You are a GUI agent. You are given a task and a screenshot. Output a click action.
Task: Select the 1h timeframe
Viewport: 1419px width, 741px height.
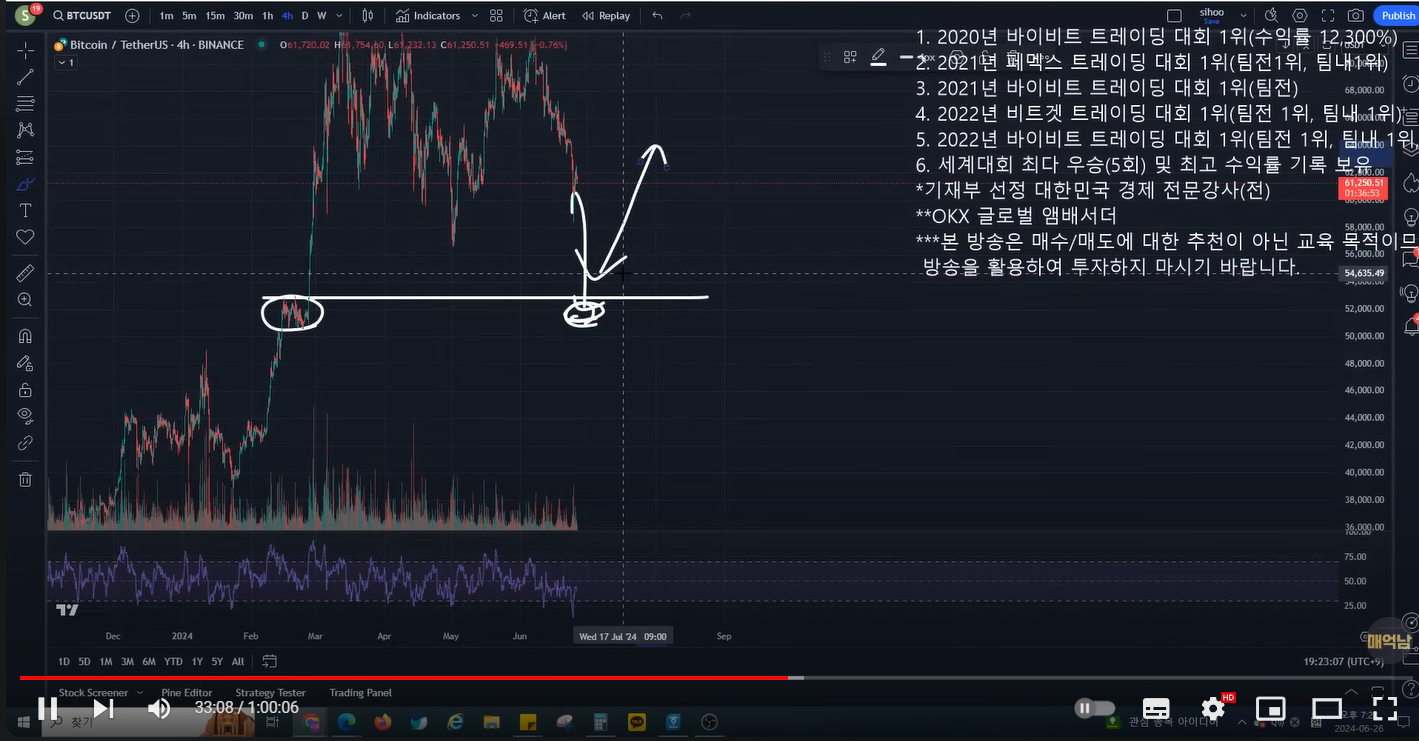click(x=268, y=16)
